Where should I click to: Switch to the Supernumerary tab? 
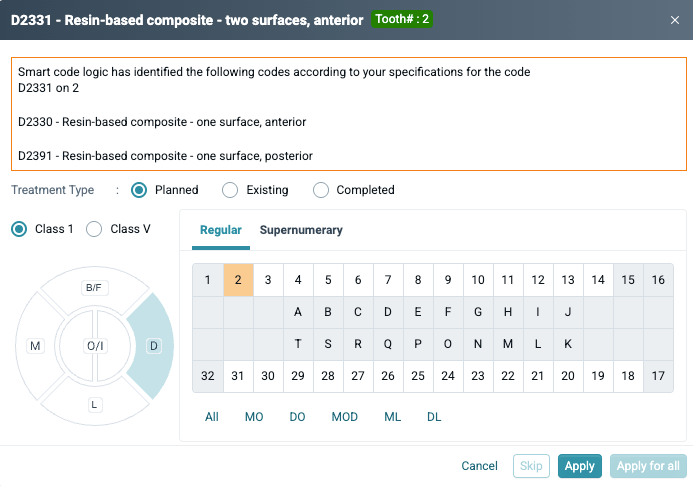pyautogui.click(x=301, y=230)
